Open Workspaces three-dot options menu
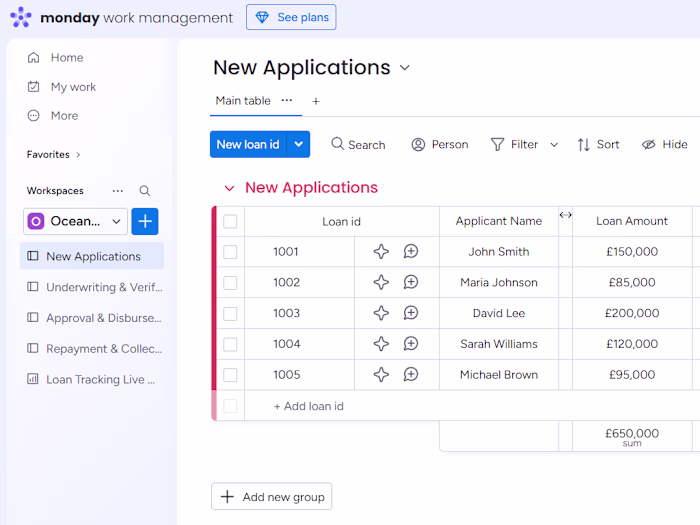 tap(118, 191)
